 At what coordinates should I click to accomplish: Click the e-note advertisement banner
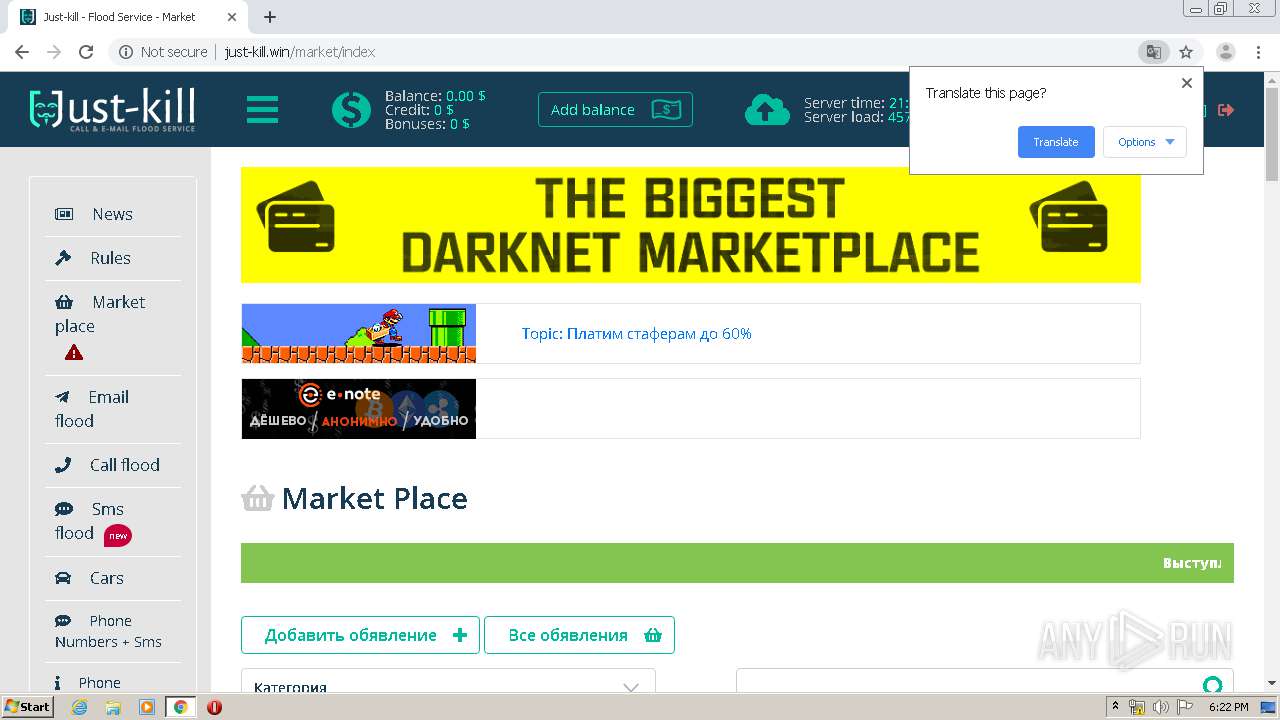pos(358,409)
